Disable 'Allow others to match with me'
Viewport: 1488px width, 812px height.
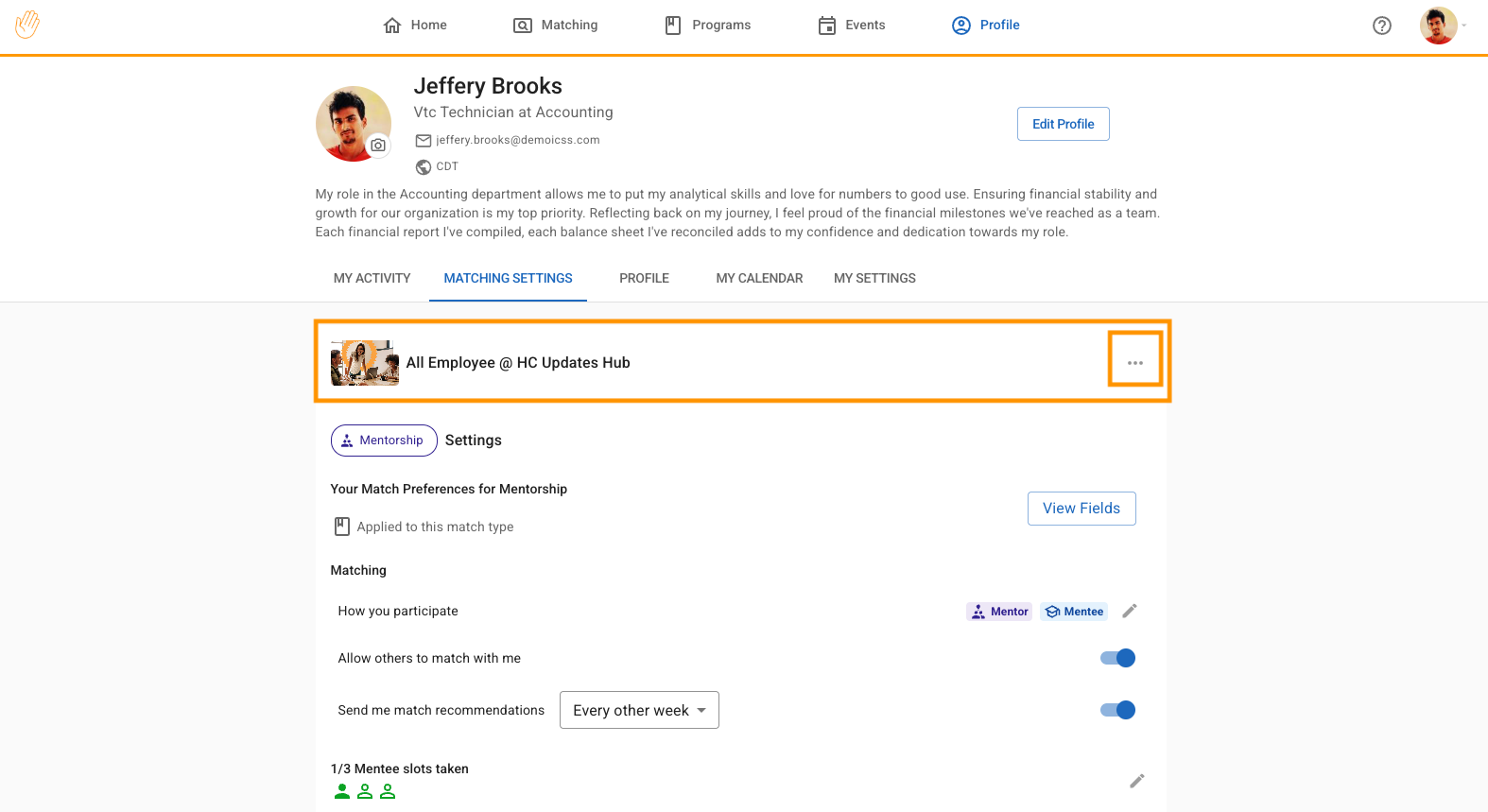tap(1117, 658)
